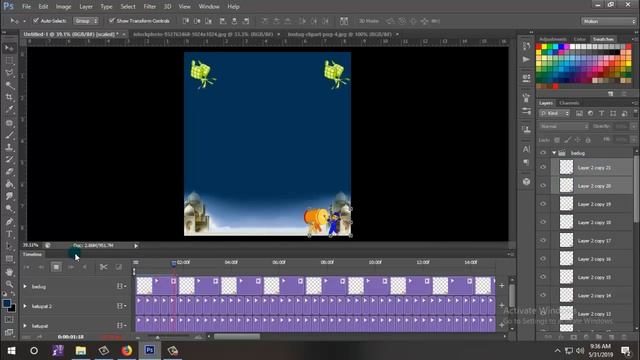Image resolution: width=640 pixels, height=360 pixels.
Task: Open the layer filter Kind dropdown
Action: pos(554,113)
